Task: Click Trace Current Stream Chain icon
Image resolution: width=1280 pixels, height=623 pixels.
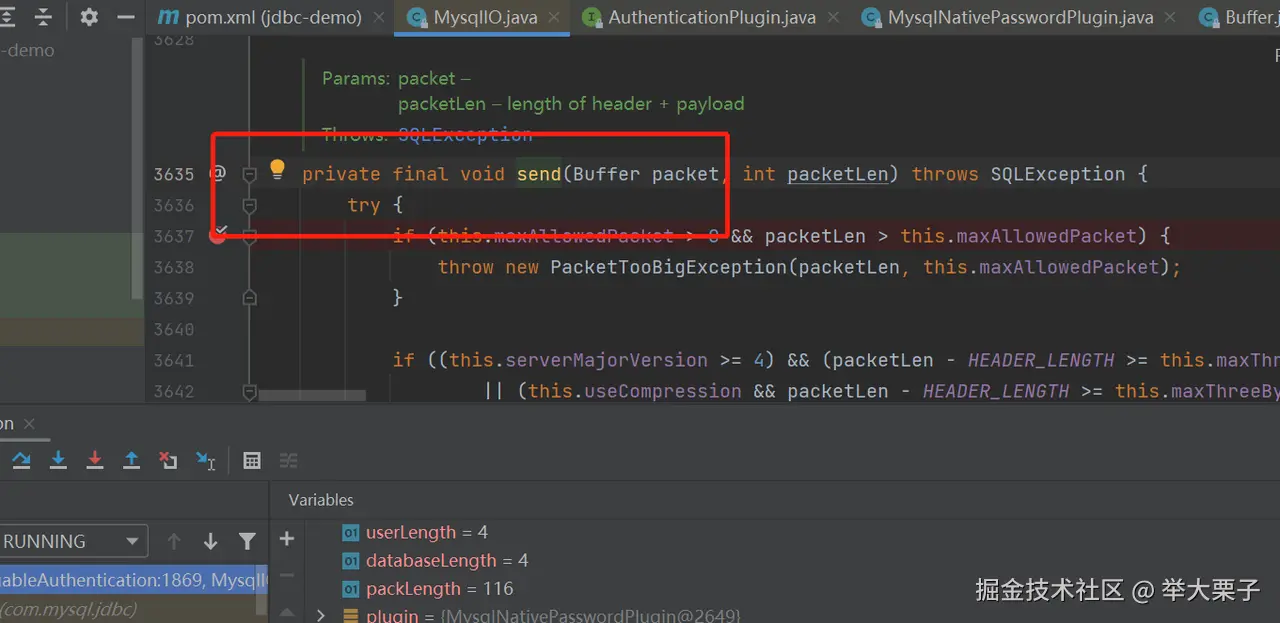Action: 288,460
